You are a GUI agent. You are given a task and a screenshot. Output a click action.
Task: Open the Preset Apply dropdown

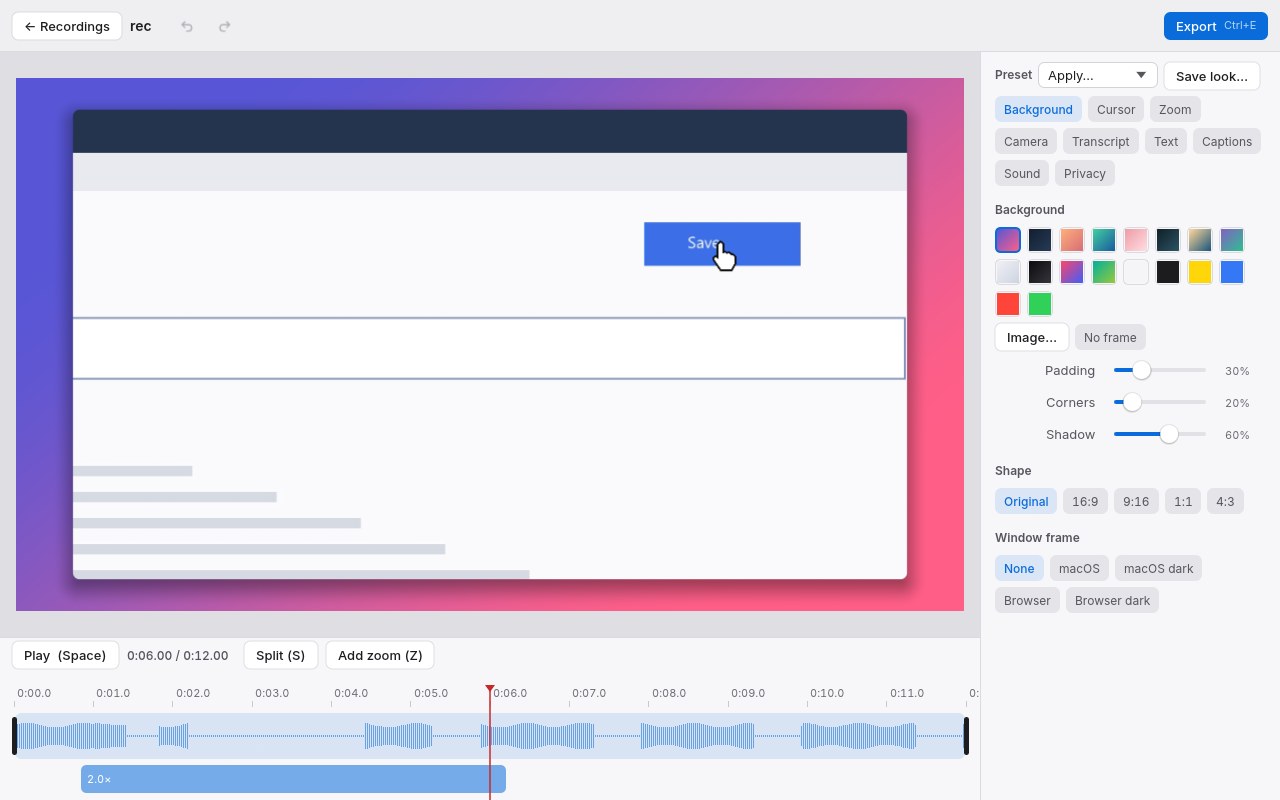pos(1097,75)
